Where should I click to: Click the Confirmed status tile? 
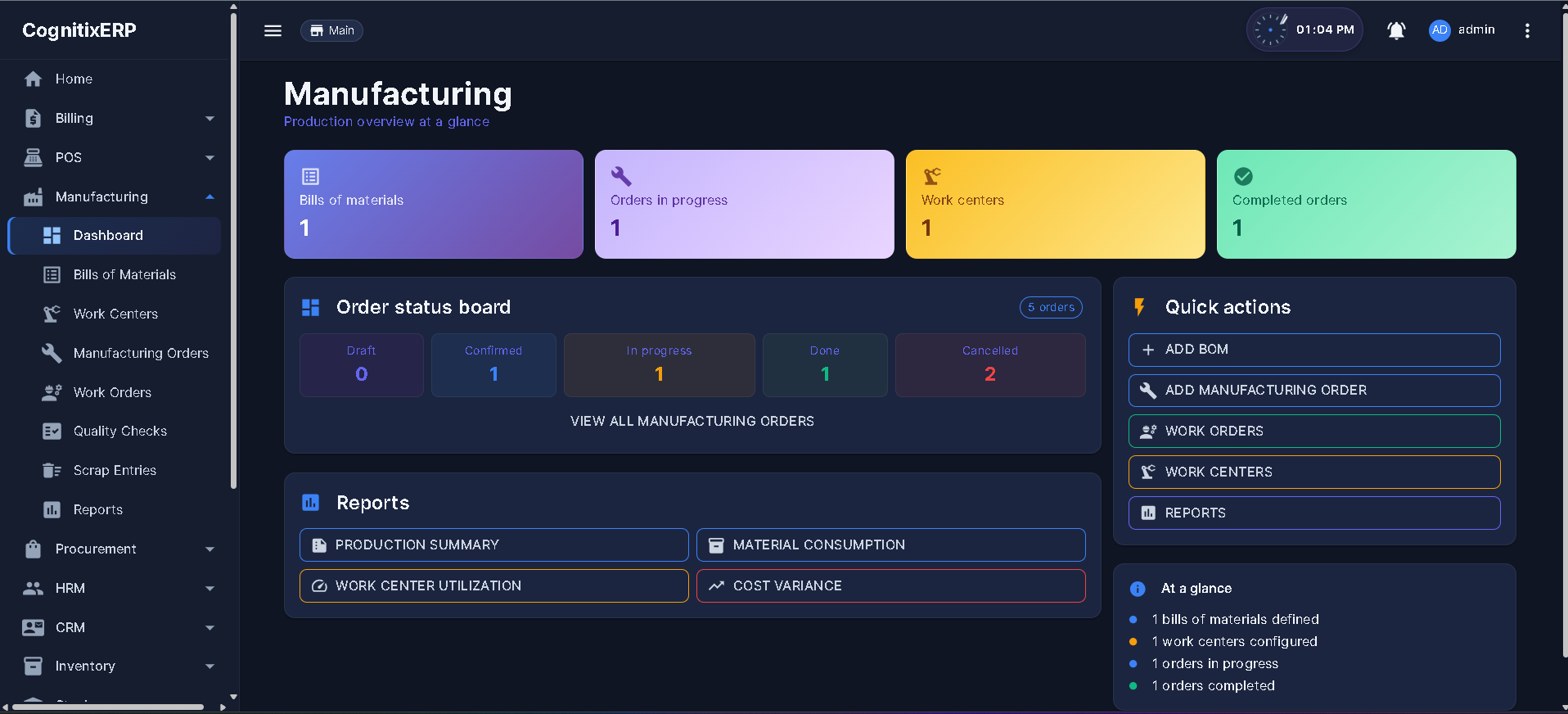click(493, 365)
